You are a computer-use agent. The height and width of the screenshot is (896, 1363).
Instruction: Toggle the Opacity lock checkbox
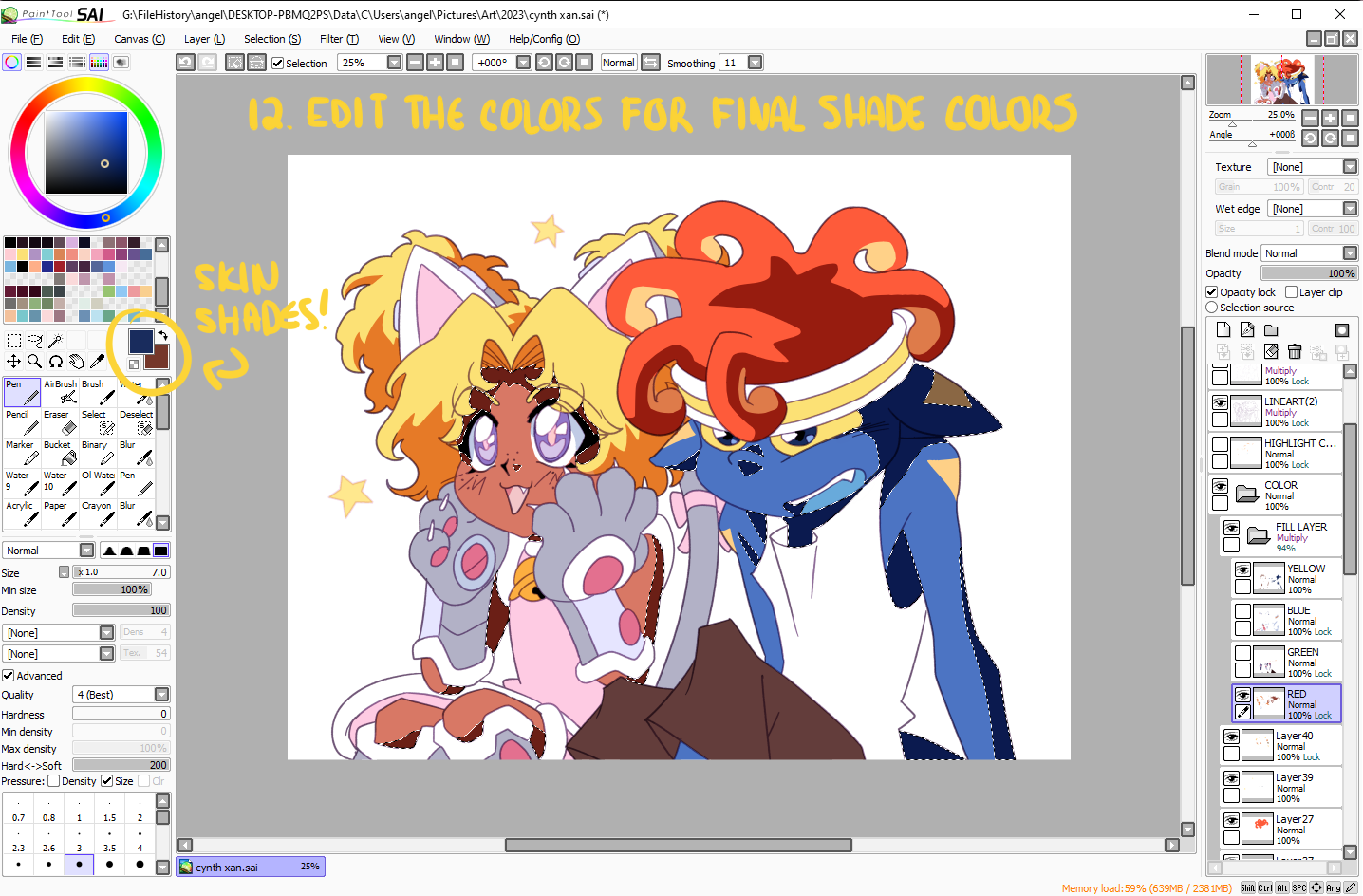pos(1212,292)
